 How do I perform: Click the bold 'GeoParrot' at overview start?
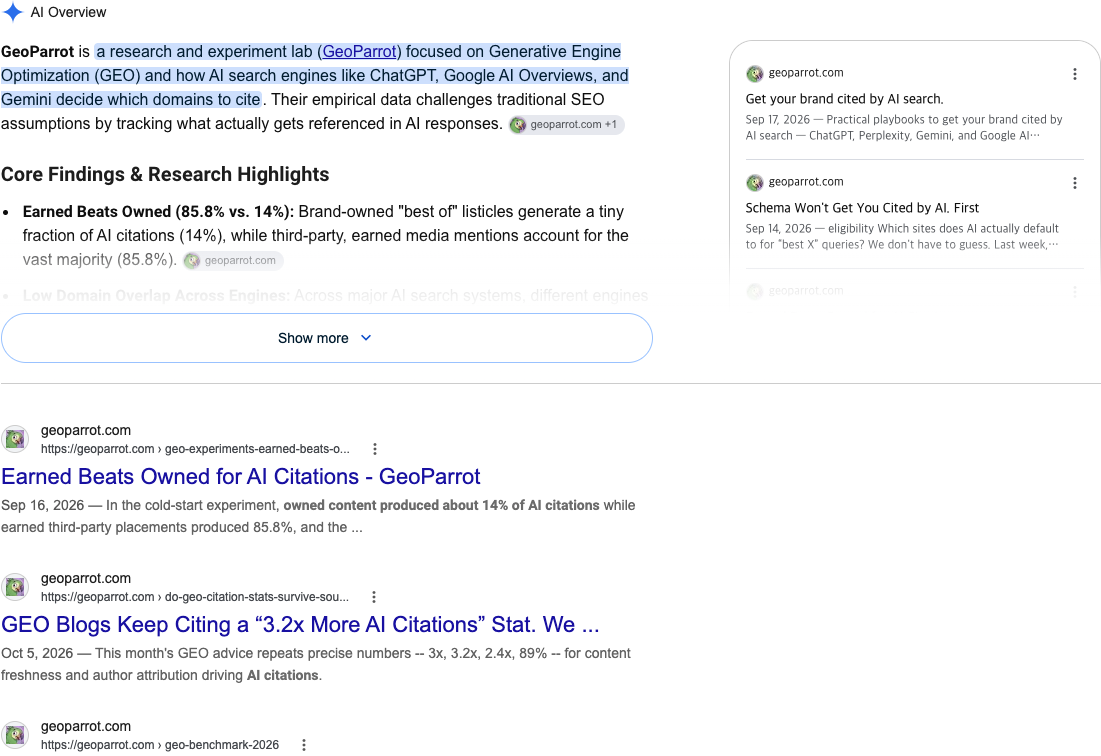click(x=37, y=52)
